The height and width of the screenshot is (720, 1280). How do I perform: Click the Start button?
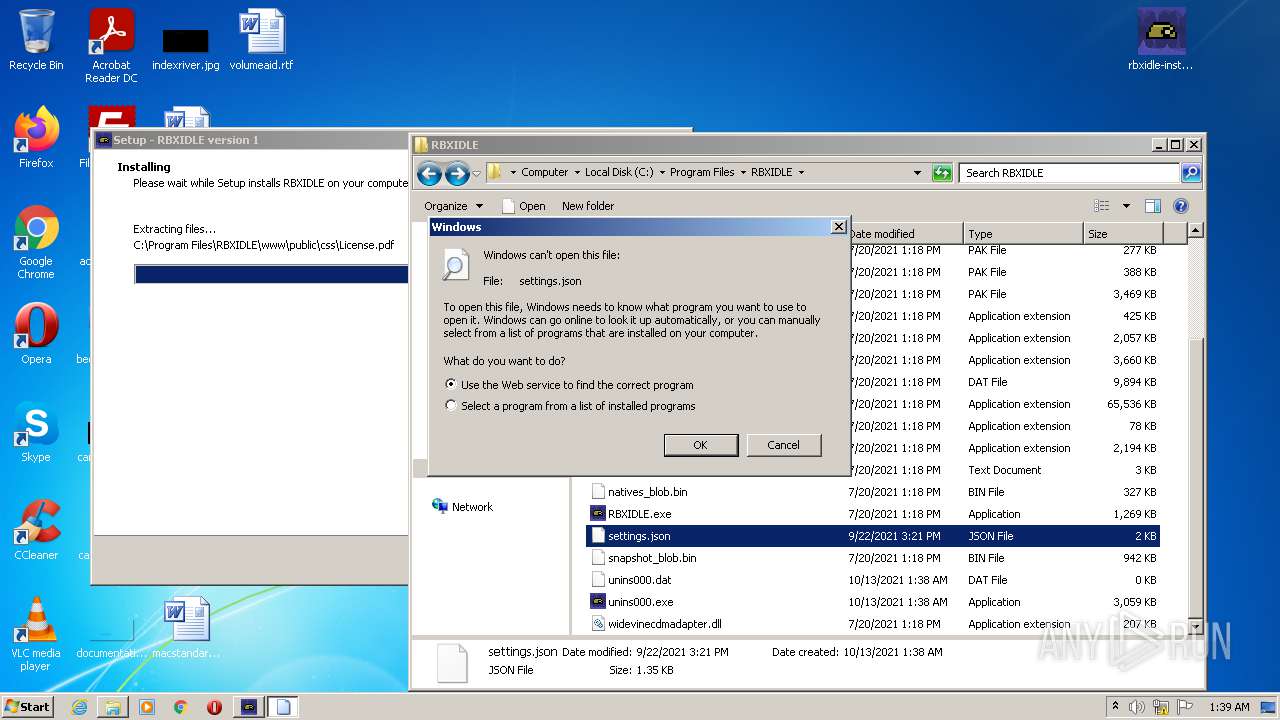tap(28, 707)
